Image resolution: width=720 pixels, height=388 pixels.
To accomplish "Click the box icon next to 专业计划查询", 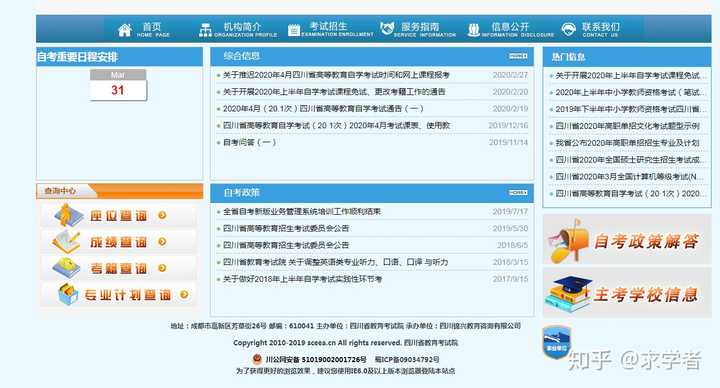I will (68, 294).
